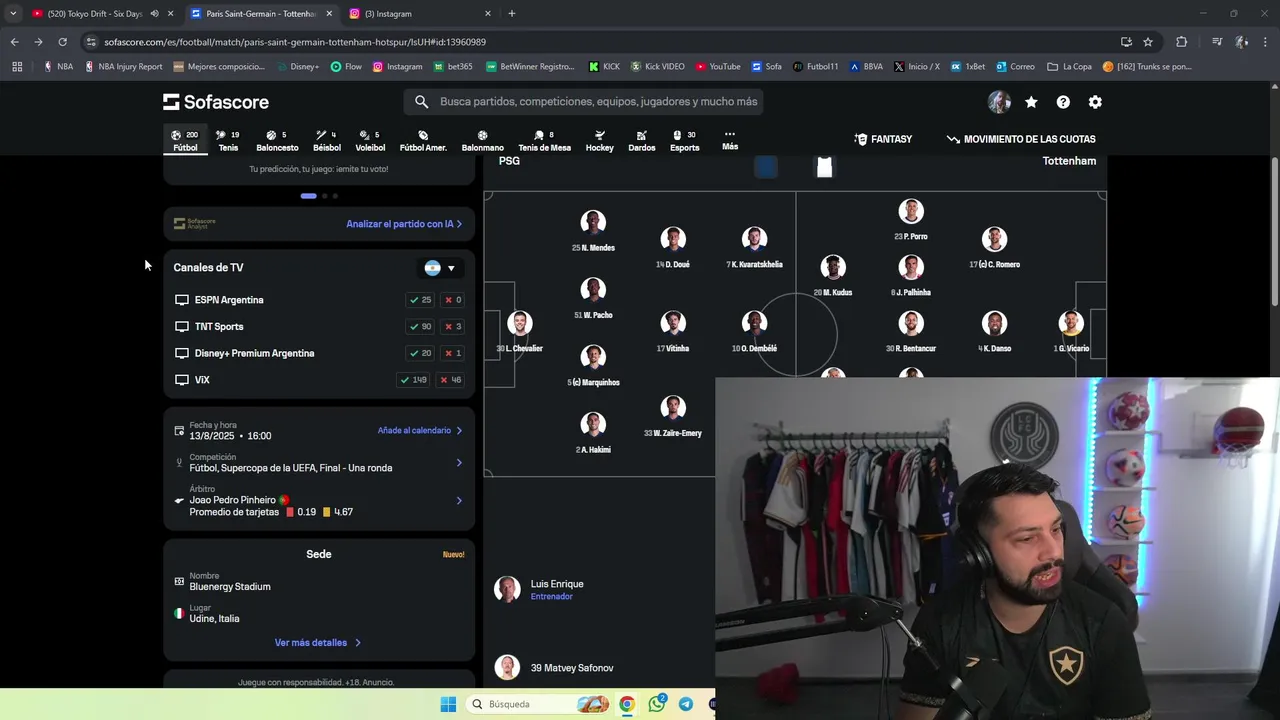Click Analizar el partido con IA
Viewport: 1280px width, 720px height.
pyautogui.click(x=404, y=224)
